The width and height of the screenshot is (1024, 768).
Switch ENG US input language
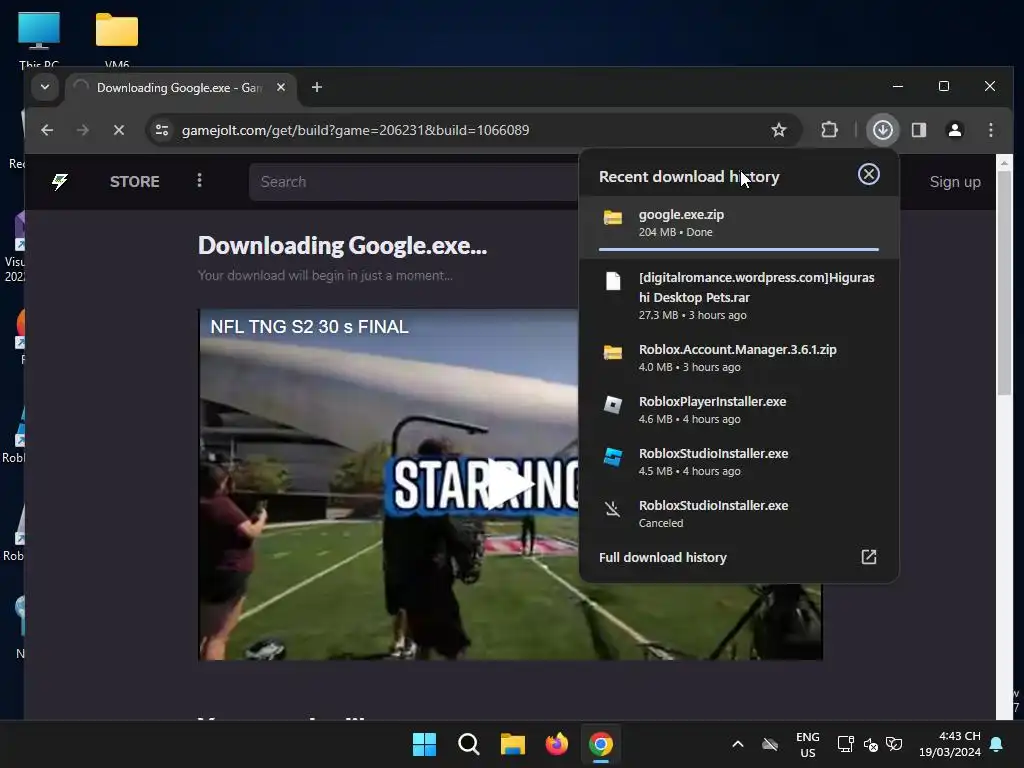tap(808, 744)
